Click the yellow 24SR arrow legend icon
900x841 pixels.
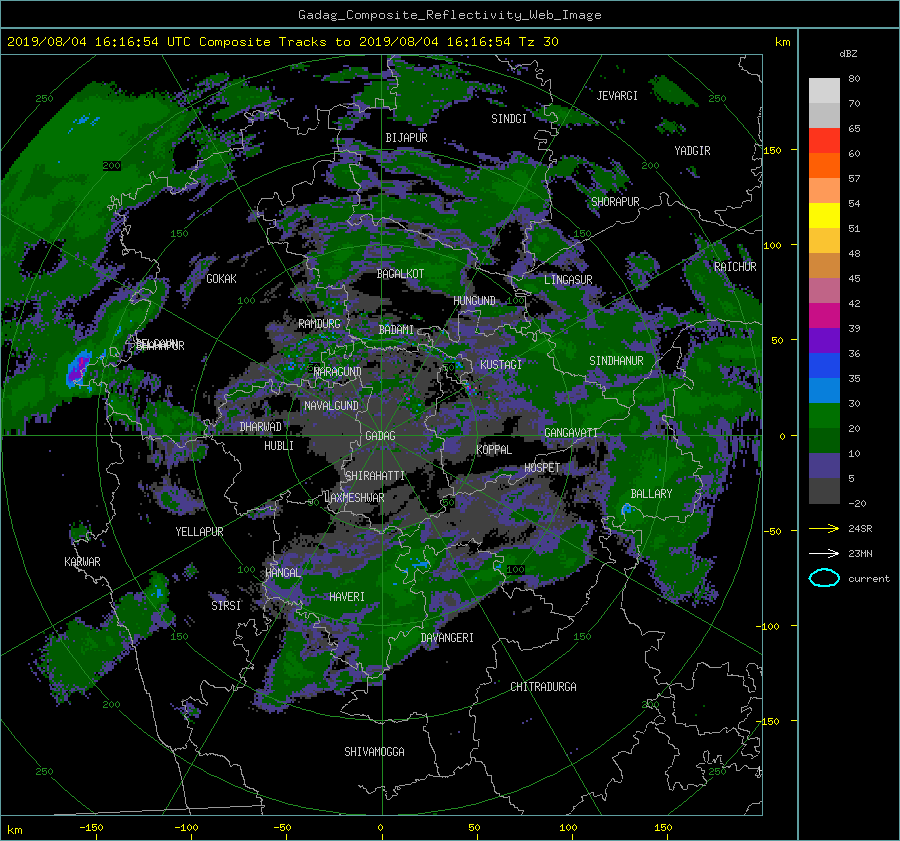[x=824, y=528]
